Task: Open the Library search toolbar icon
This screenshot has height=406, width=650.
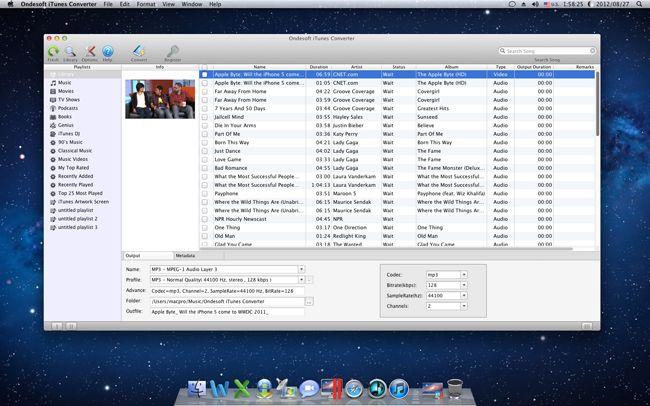Action: pyautogui.click(x=70, y=51)
